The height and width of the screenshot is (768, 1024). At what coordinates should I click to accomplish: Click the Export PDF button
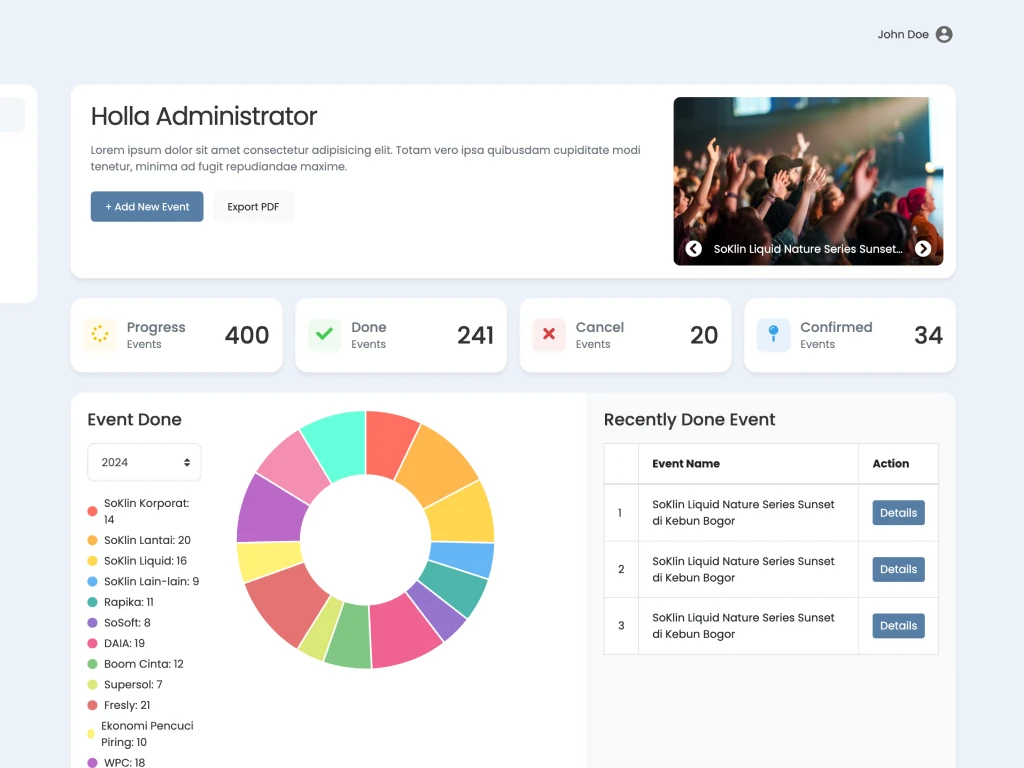(253, 207)
